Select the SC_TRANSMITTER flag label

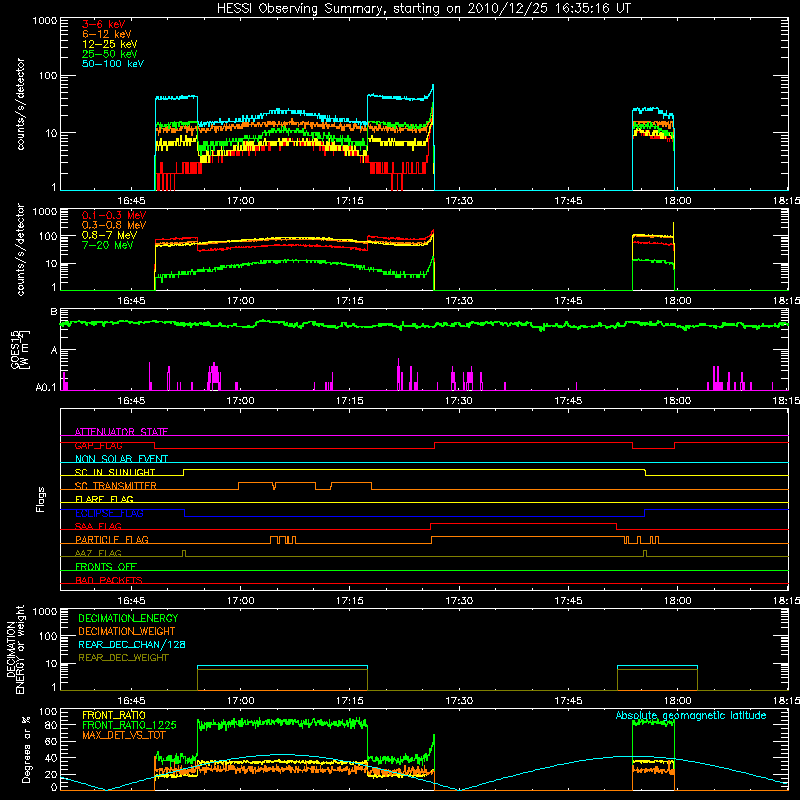[116, 486]
